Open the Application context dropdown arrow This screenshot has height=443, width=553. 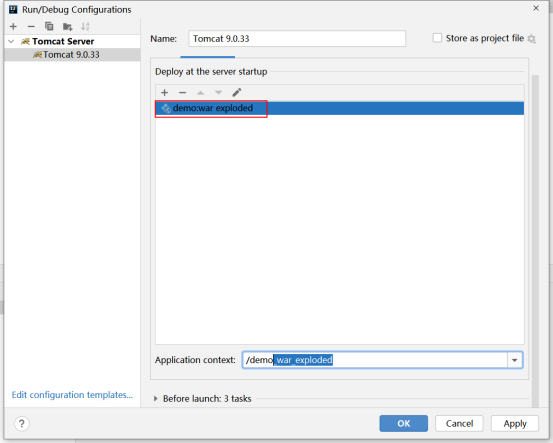tap(515, 360)
